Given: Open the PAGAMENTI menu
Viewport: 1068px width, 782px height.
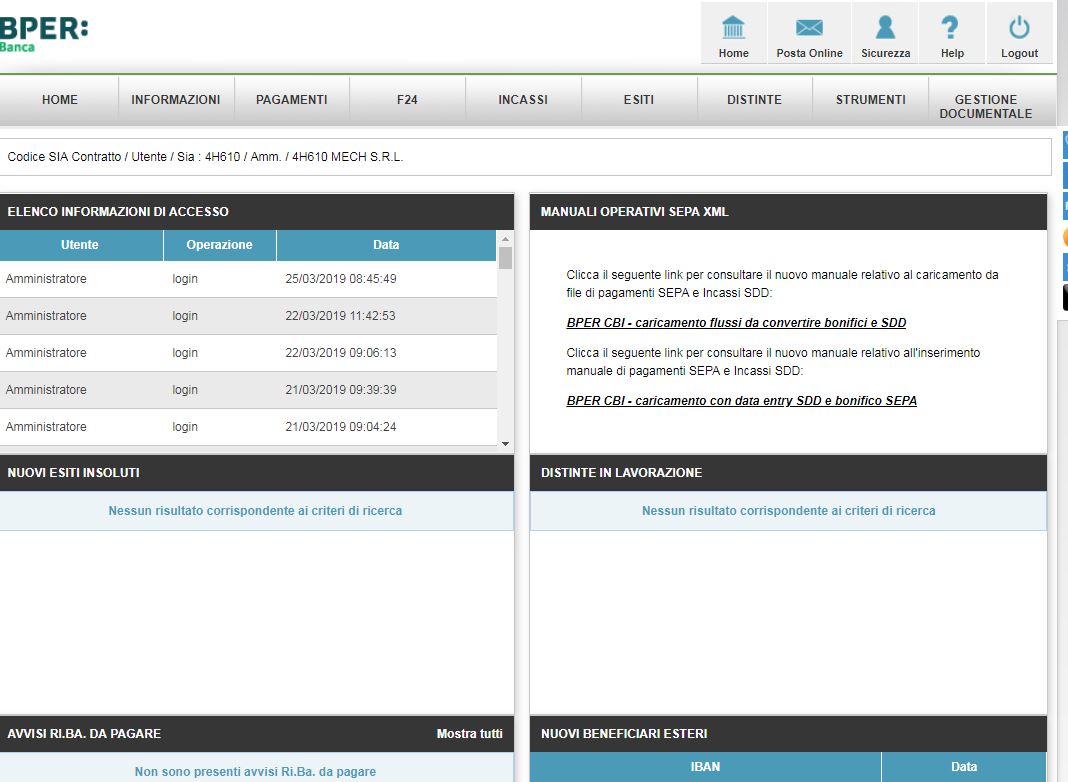Looking at the screenshot, I should tap(291, 100).
